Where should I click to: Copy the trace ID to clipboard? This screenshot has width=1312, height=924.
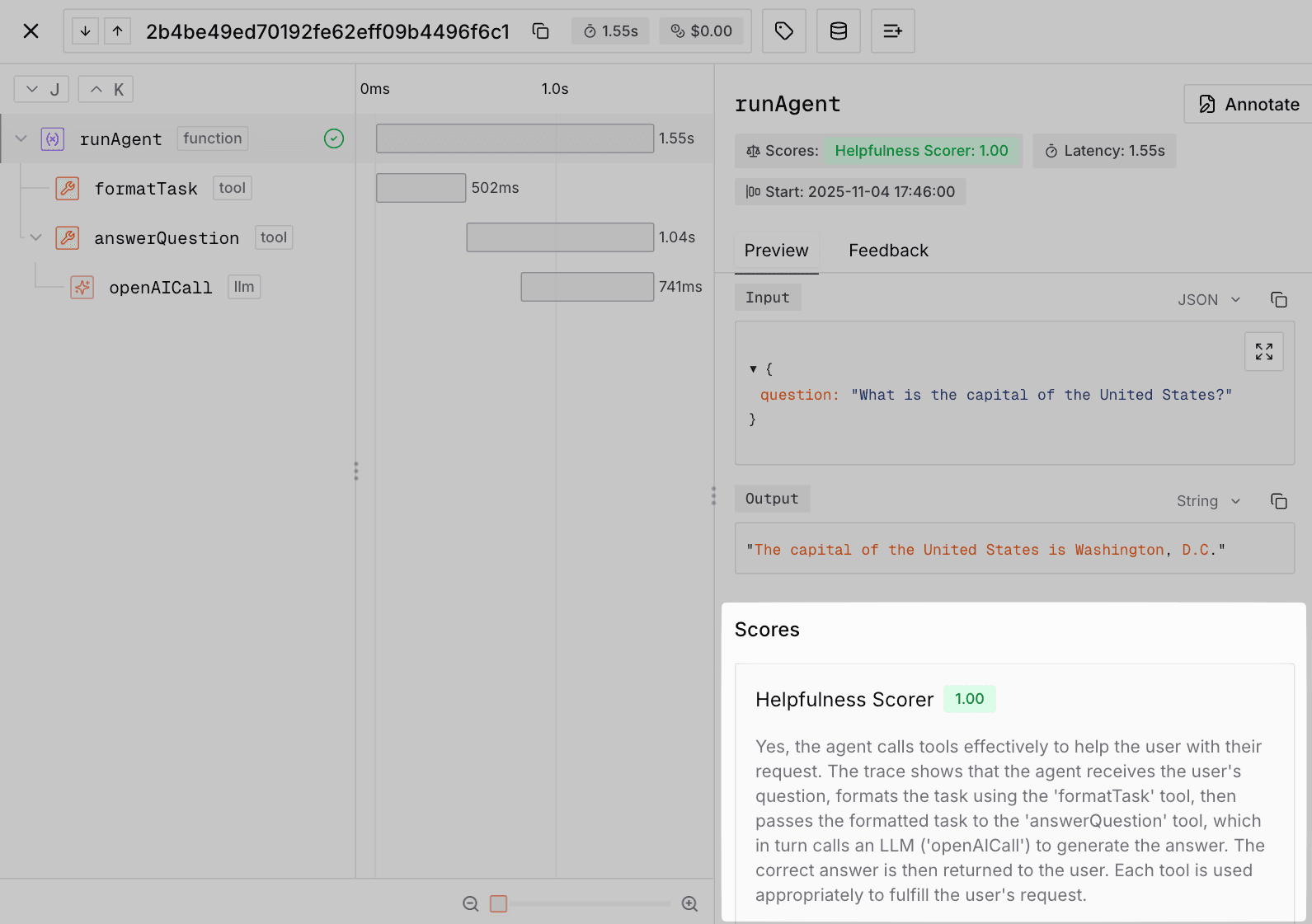click(x=540, y=31)
